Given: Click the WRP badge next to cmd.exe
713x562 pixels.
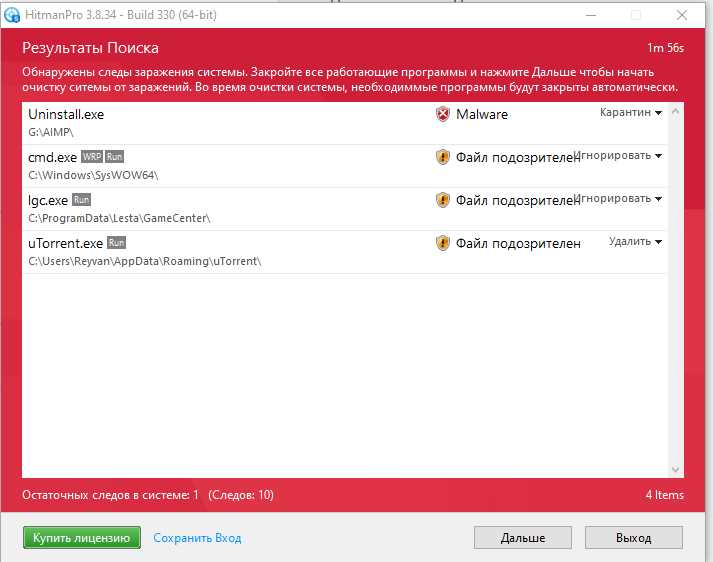Looking at the screenshot, I should tap(92, 157).
